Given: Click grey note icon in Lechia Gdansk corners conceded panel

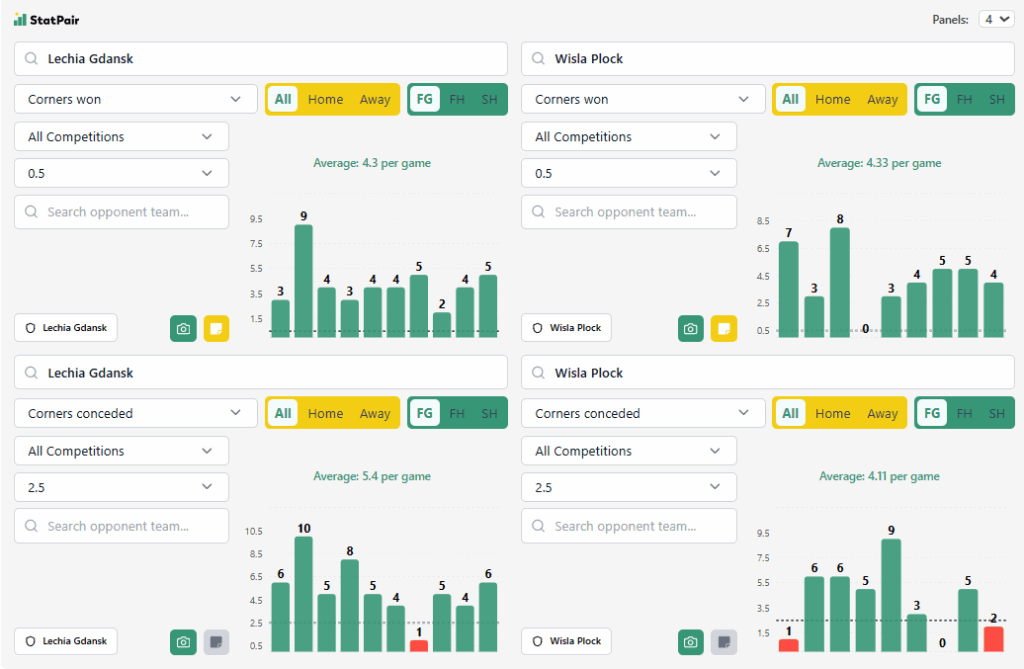Looking at the screenshot, I should tap(216, 642).
